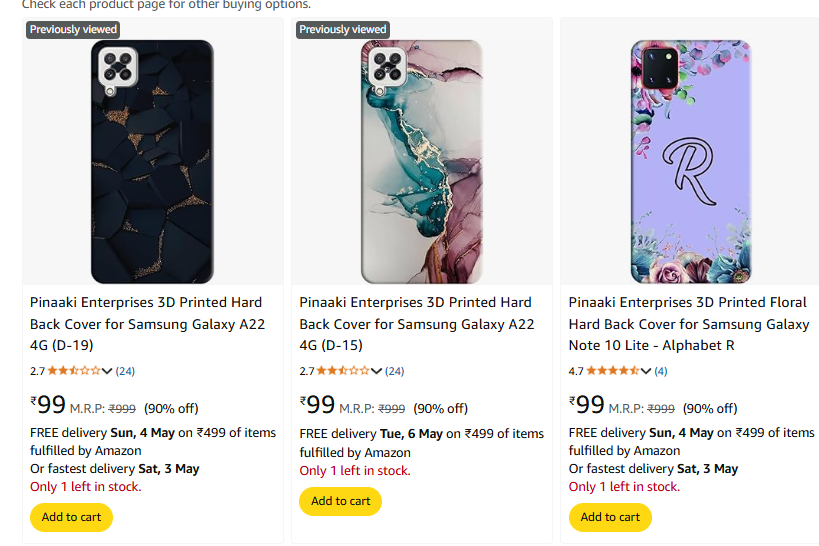The height and width of the screenshot is (546, 819).
Task: Add the Alphabet R Note 10 Lite cover to cart
Action: point(610,517)
